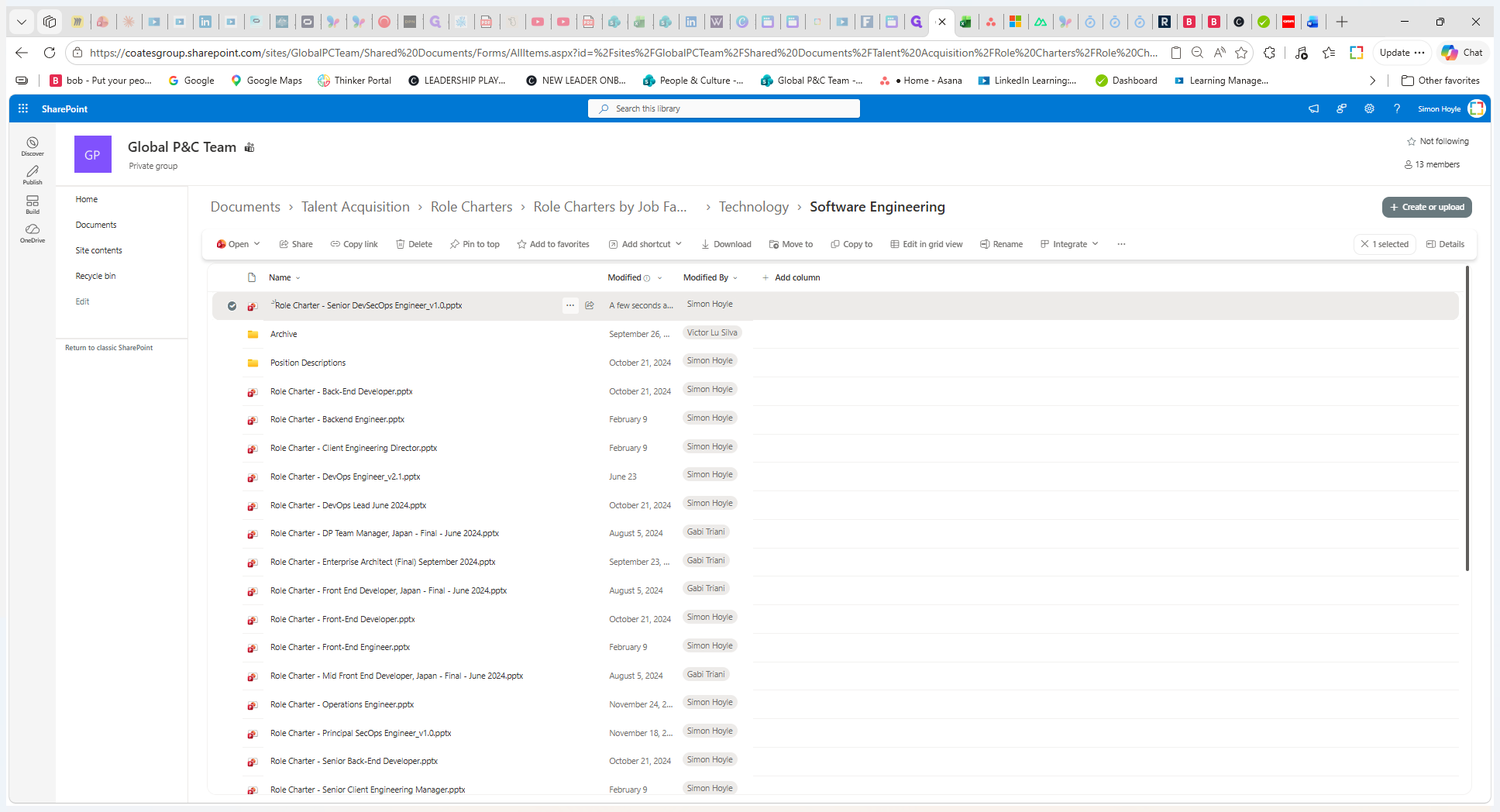Go to Documents in site navigation

click(x=96, y=225)
